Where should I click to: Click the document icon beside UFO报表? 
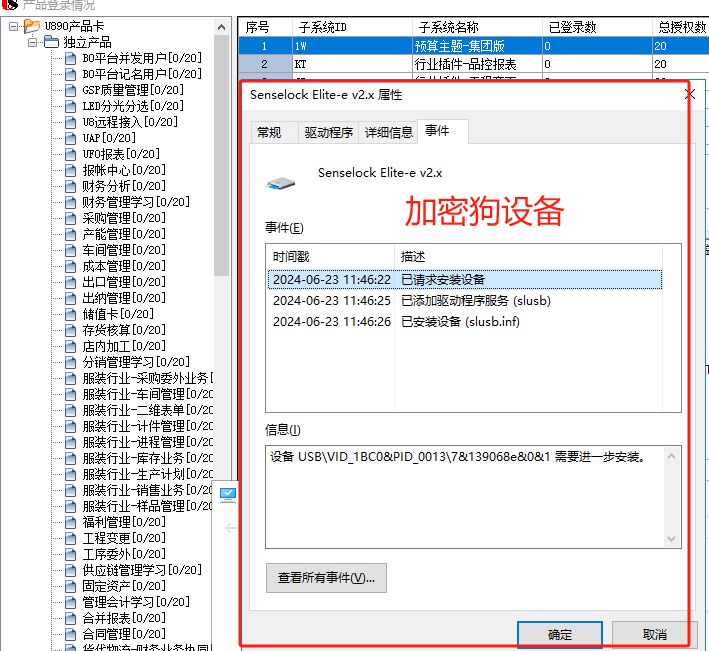tap(70, 154)
